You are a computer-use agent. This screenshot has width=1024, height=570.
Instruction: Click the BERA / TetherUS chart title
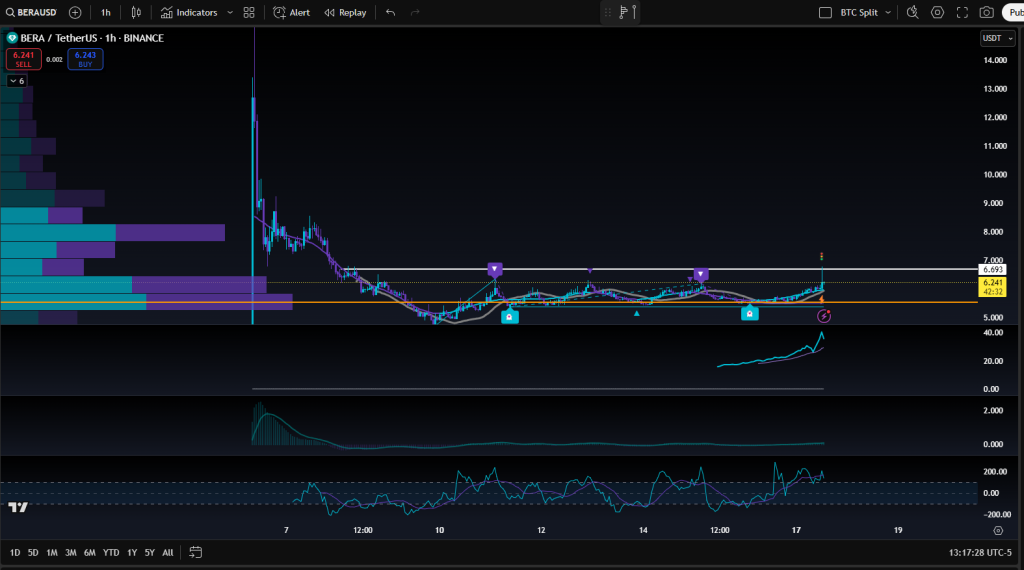tap(92, 38)
